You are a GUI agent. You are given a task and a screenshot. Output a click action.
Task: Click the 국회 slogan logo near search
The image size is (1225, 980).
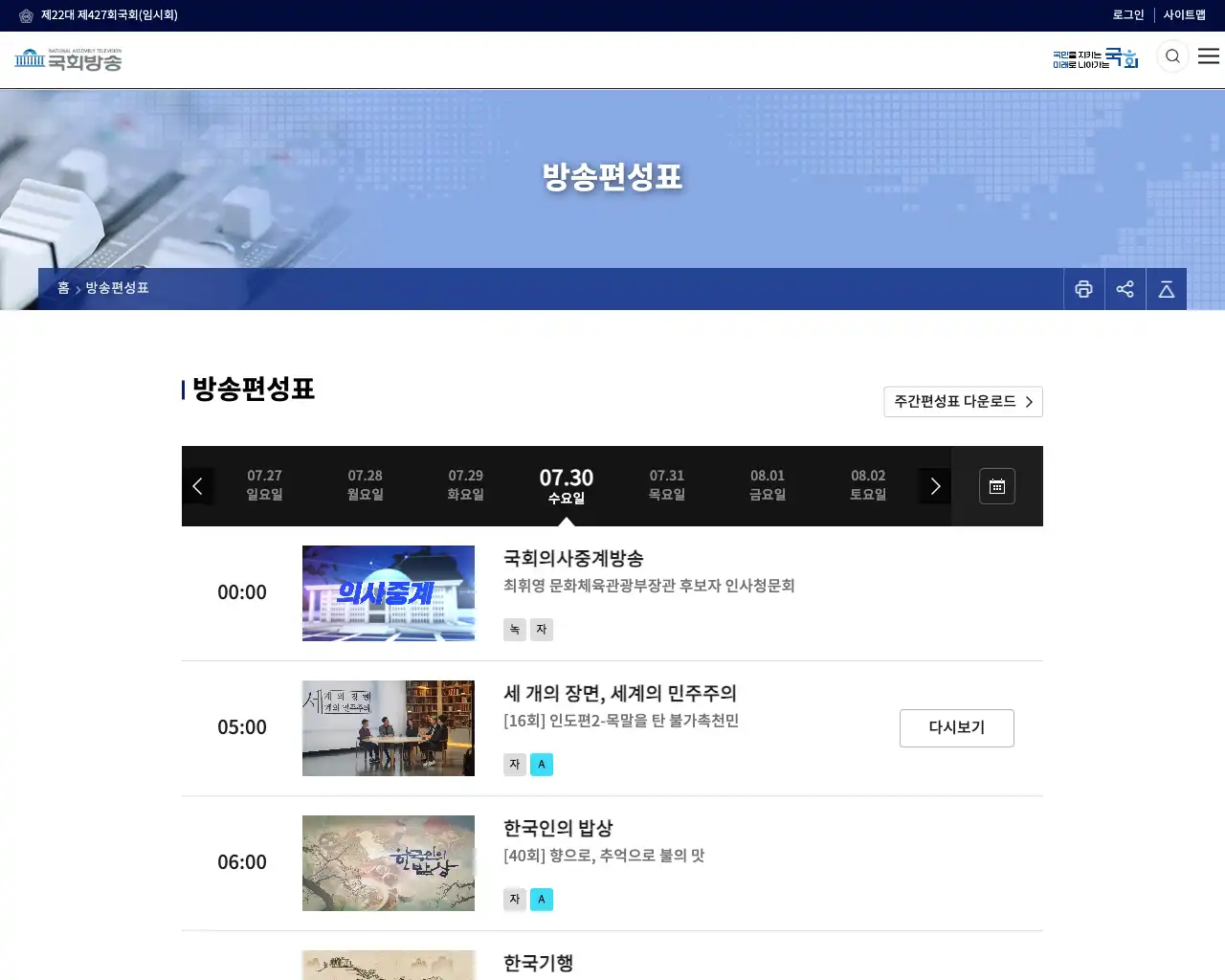[x=1096, y=58]
